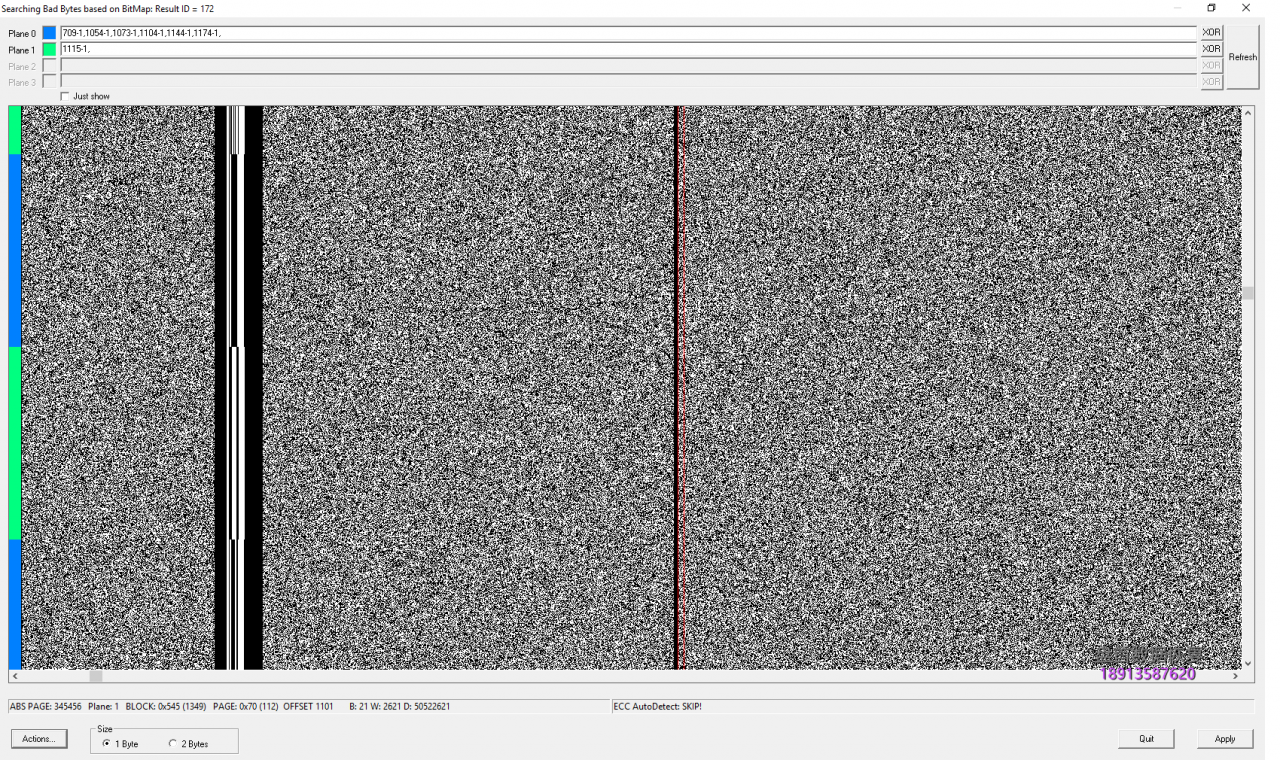This screenshot has width=1280, height=760.
Task: Click the restore window button in title bar
Action: (1211, 8)
